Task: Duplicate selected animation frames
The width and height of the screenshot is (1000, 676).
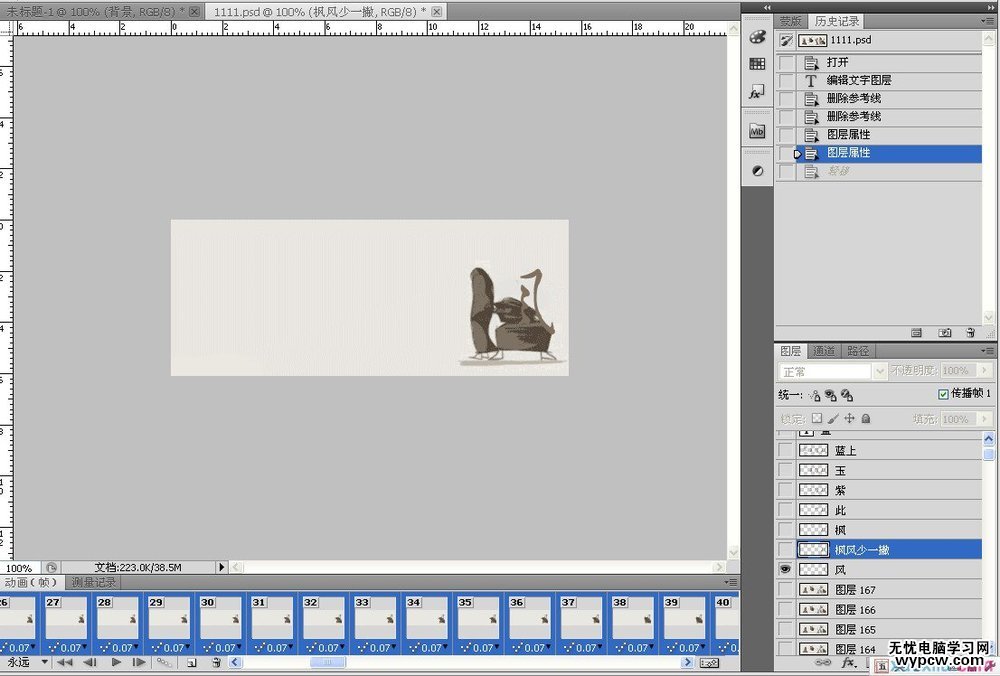Action: [190, 662]
